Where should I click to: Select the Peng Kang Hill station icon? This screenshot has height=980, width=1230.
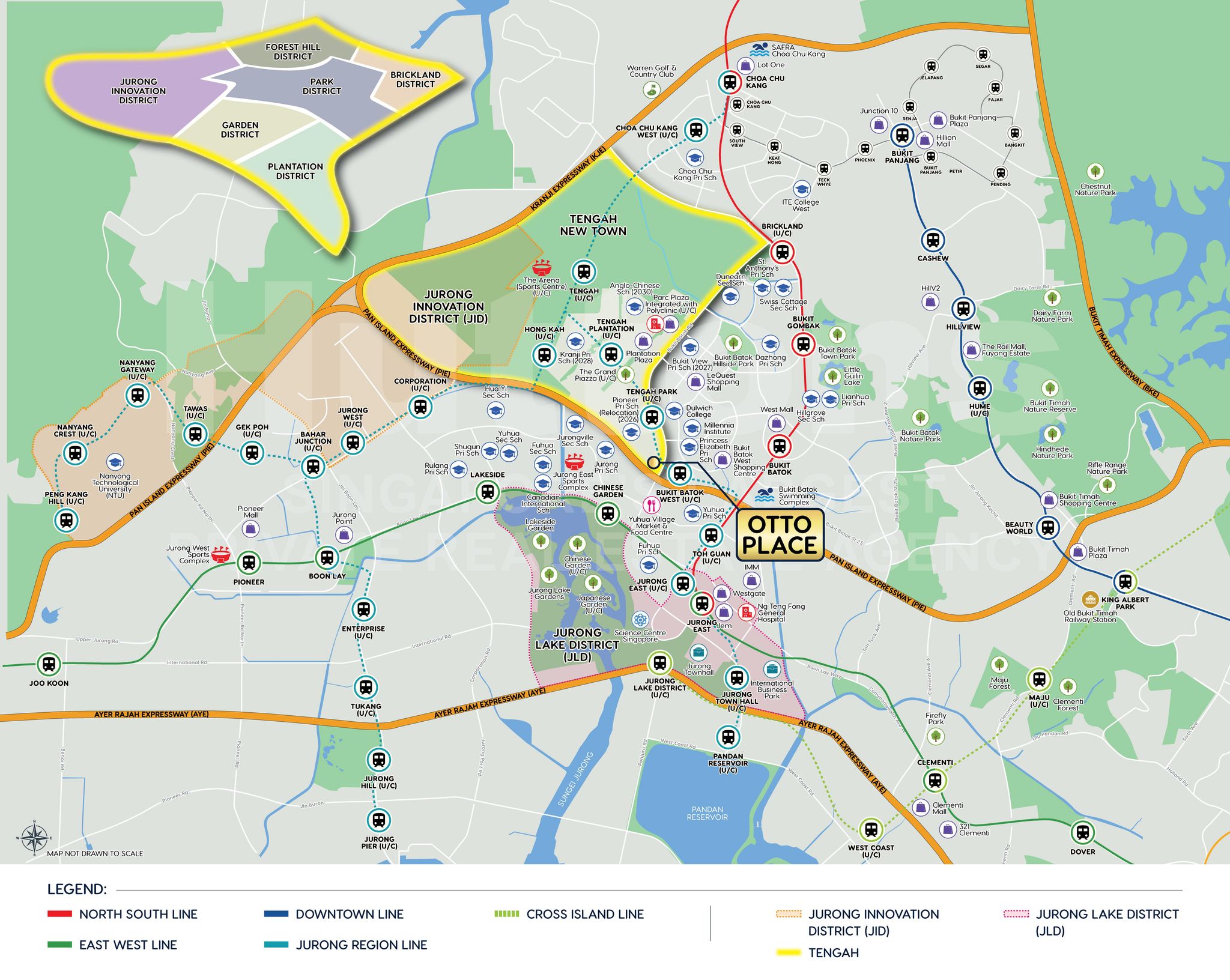66,520
